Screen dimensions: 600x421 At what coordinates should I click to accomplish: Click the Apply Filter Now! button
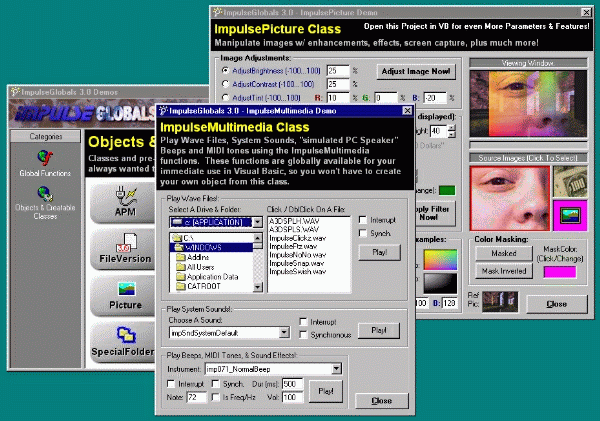434,214
